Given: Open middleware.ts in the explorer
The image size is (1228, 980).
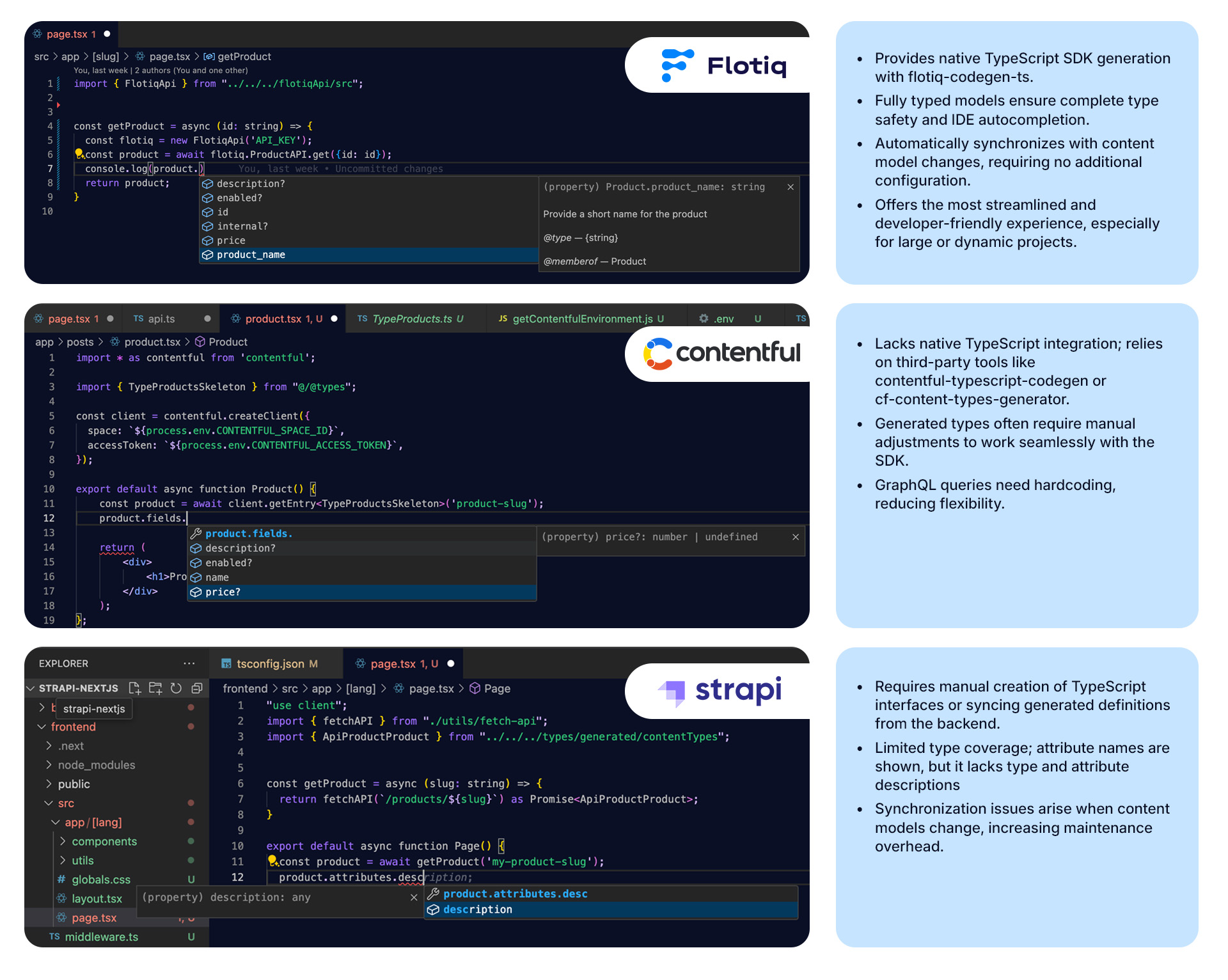Looking at the screenshot, I should tap(101, 937).
